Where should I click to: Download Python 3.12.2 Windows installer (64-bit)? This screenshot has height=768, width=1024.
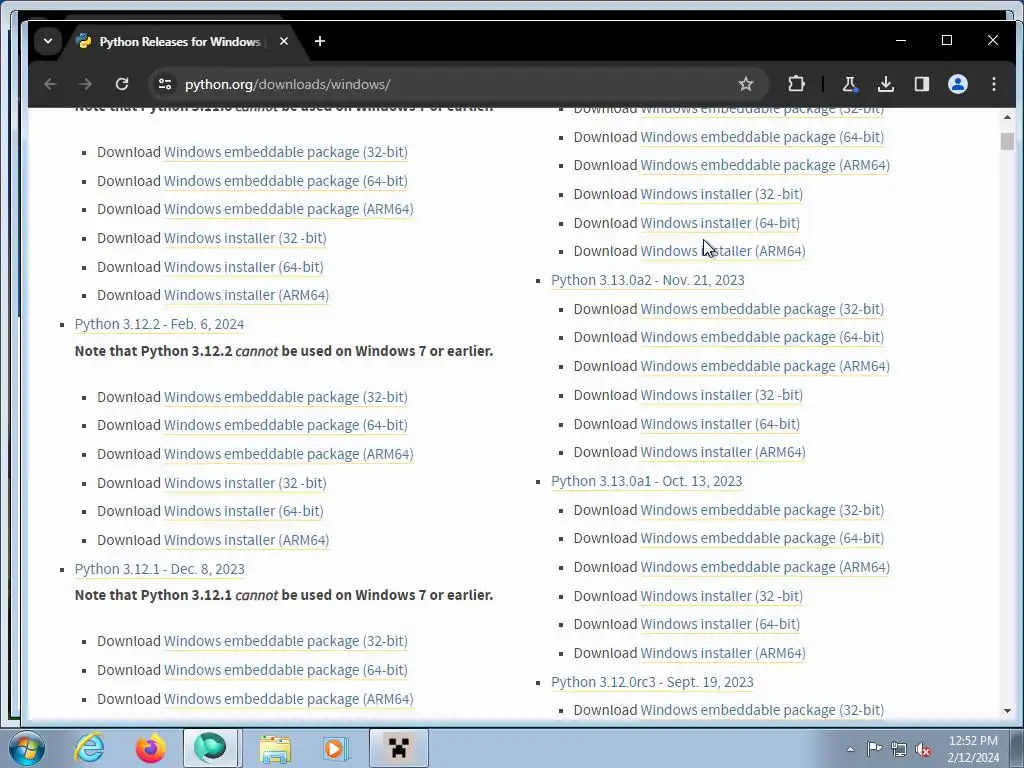[x=244, y=511]
